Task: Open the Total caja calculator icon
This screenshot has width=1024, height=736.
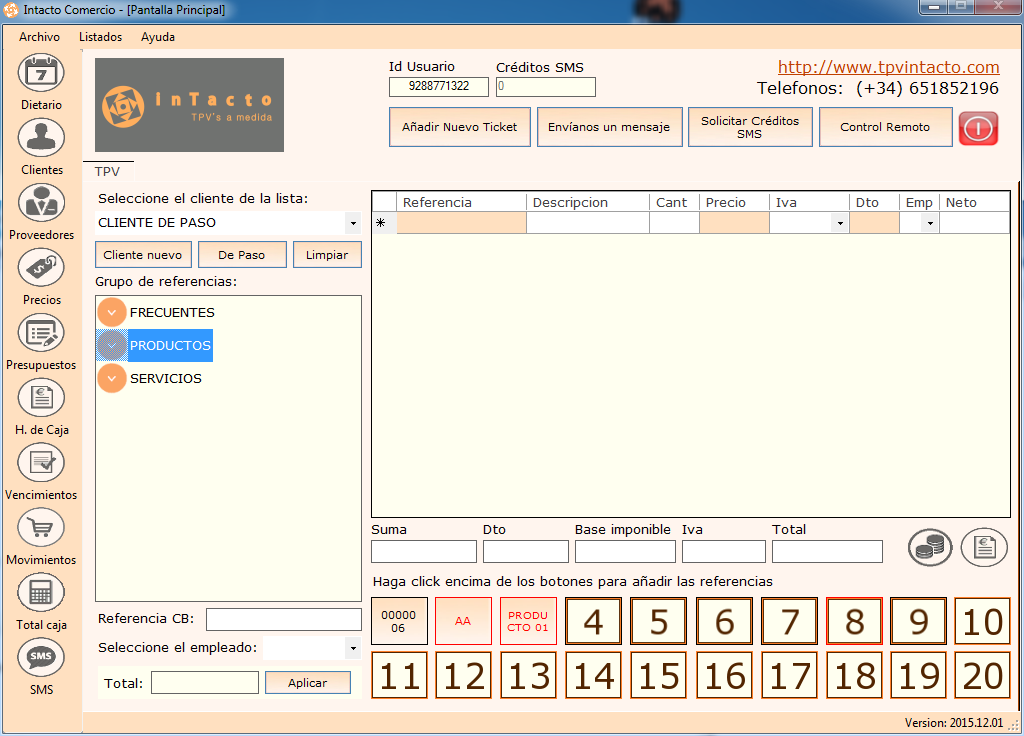Action: pos(41,593)
